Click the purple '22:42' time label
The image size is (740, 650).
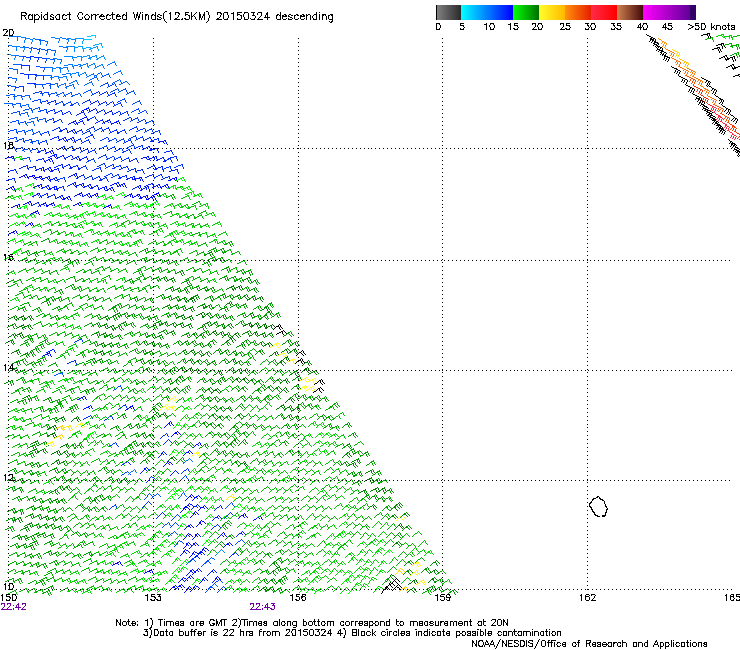14,607
